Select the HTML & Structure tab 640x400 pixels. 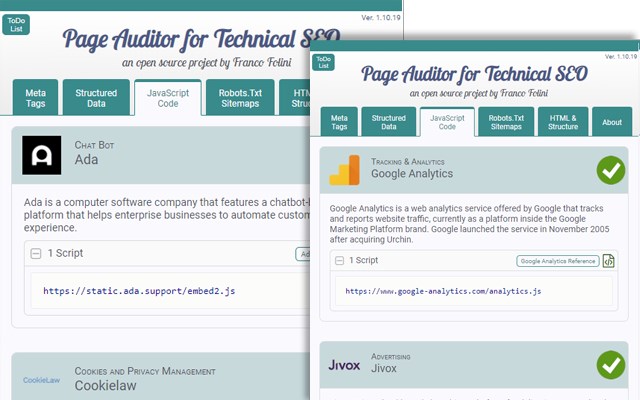(563, 122)
